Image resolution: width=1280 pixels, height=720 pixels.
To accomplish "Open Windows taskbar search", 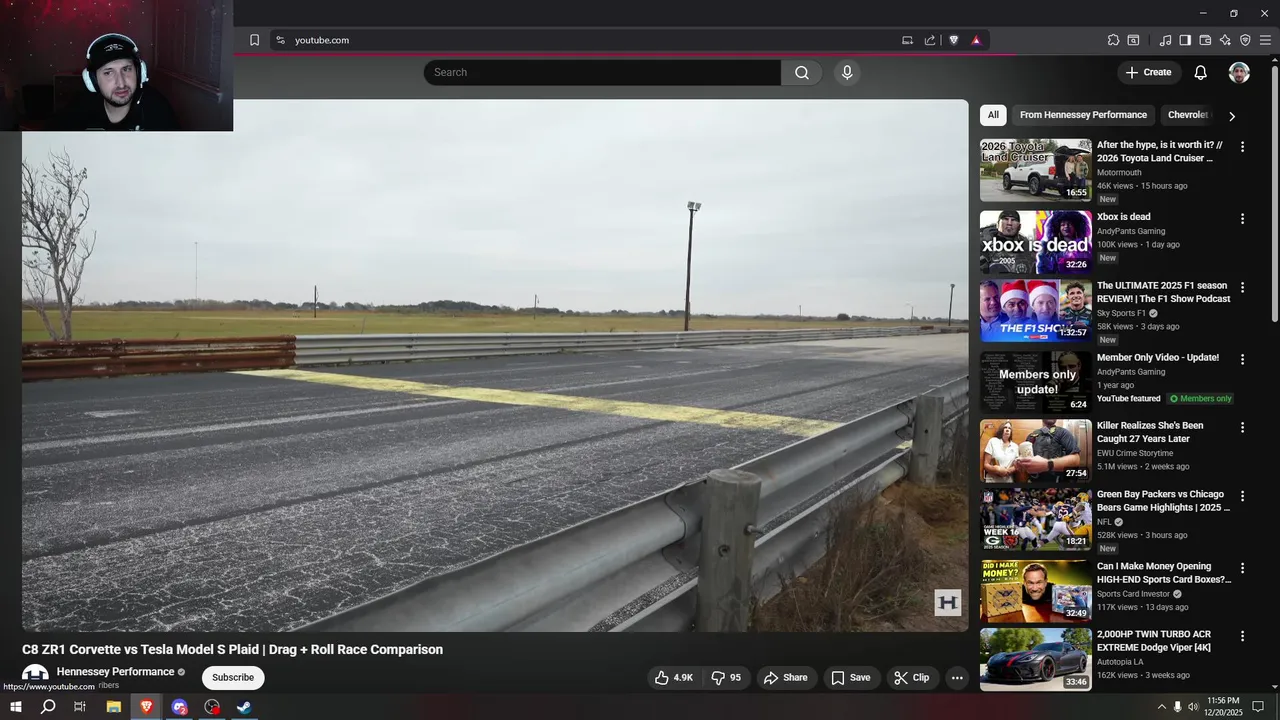I will click(x=48, y=707).
